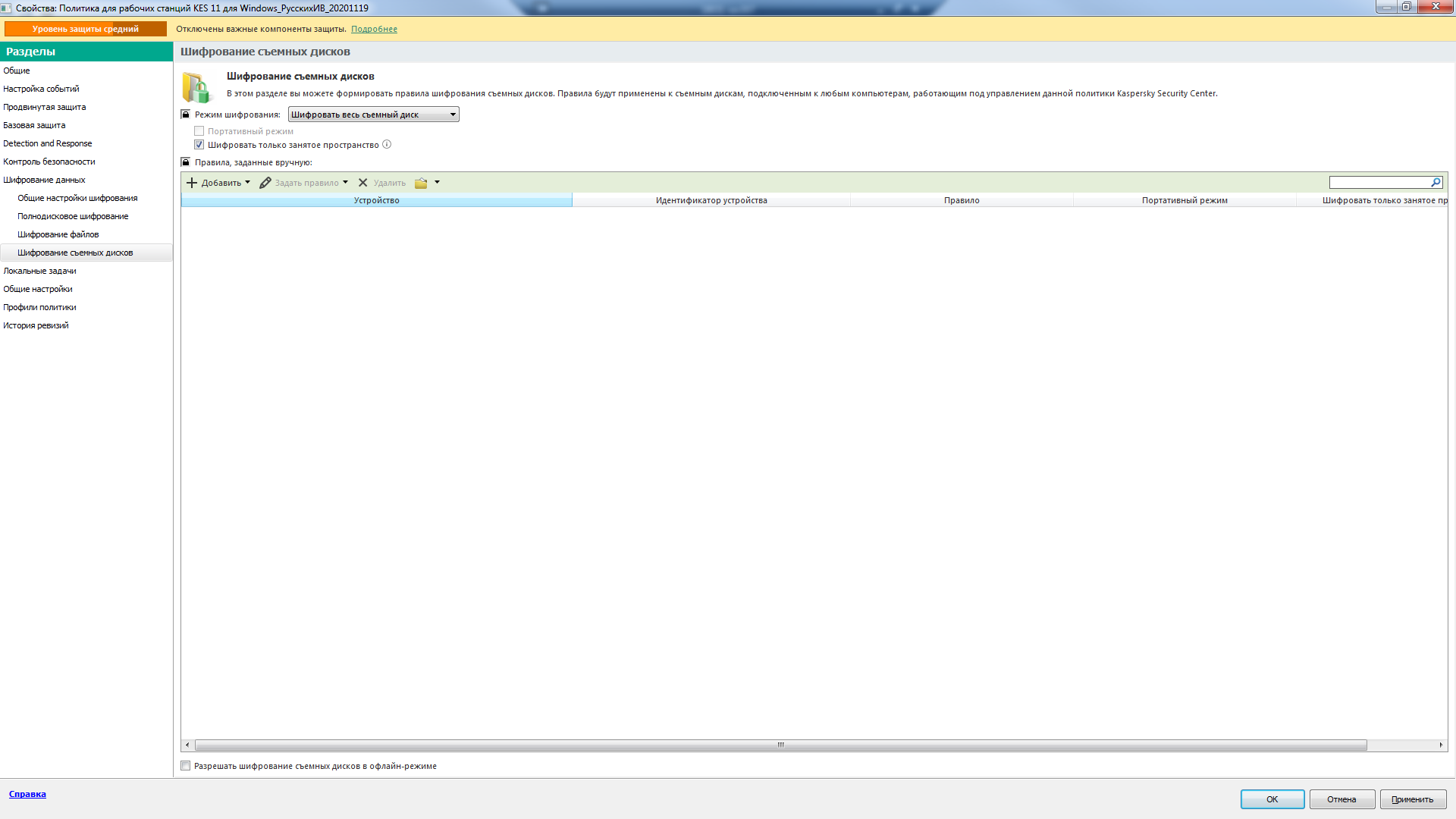Viewport: 1456px width, 819px height.
Task: Click the search input field in rules toolbar
Action: pyautogui.click(x=1379, y=183)
